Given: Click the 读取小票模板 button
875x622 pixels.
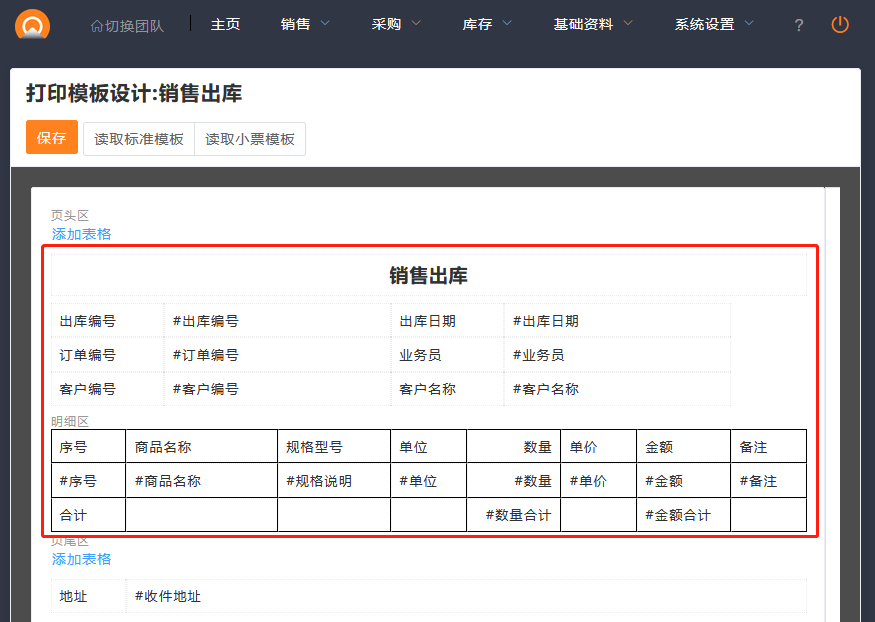Looking at the screenshot, I should 250,139.
